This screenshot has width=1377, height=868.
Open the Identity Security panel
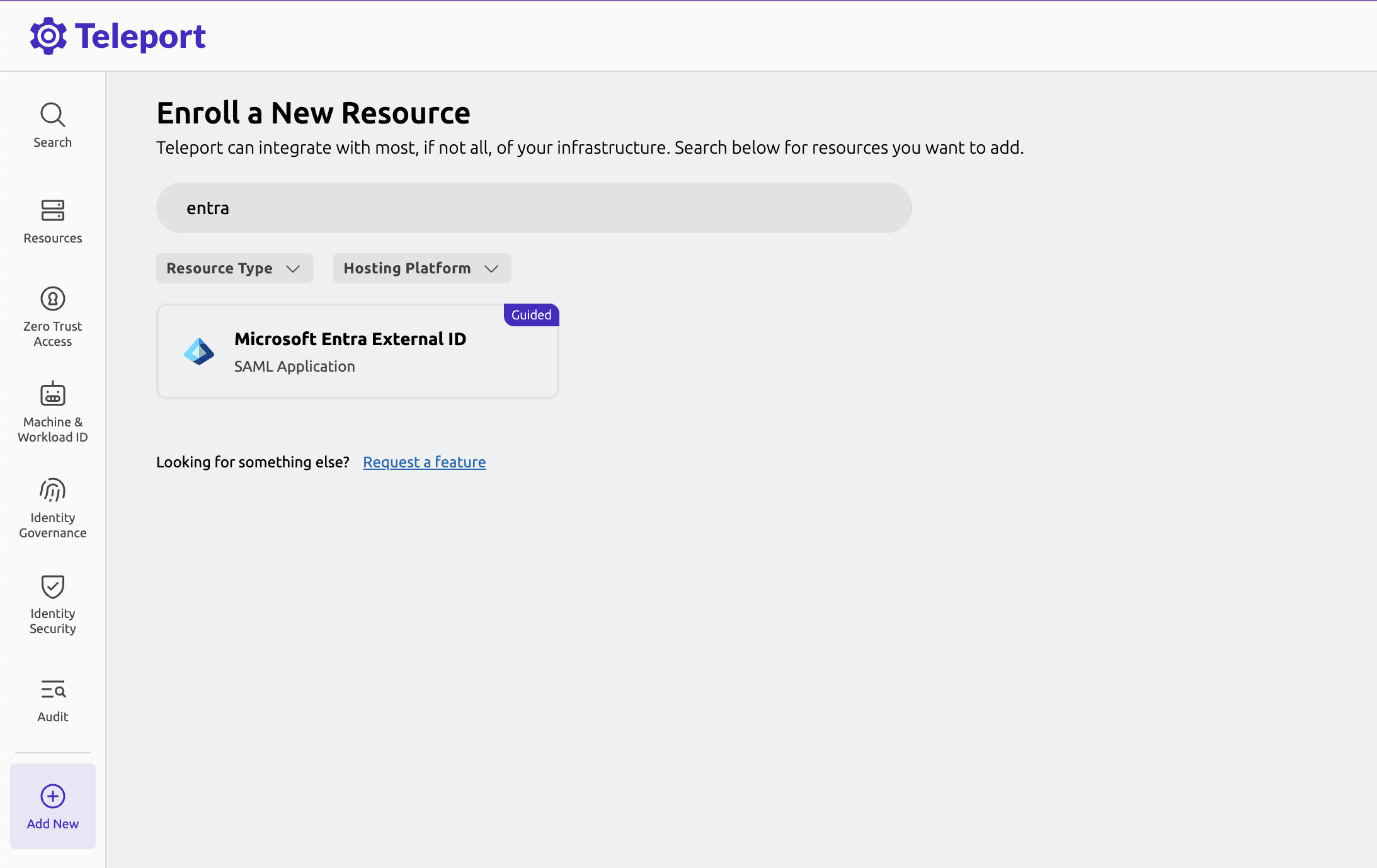[52, 602]
